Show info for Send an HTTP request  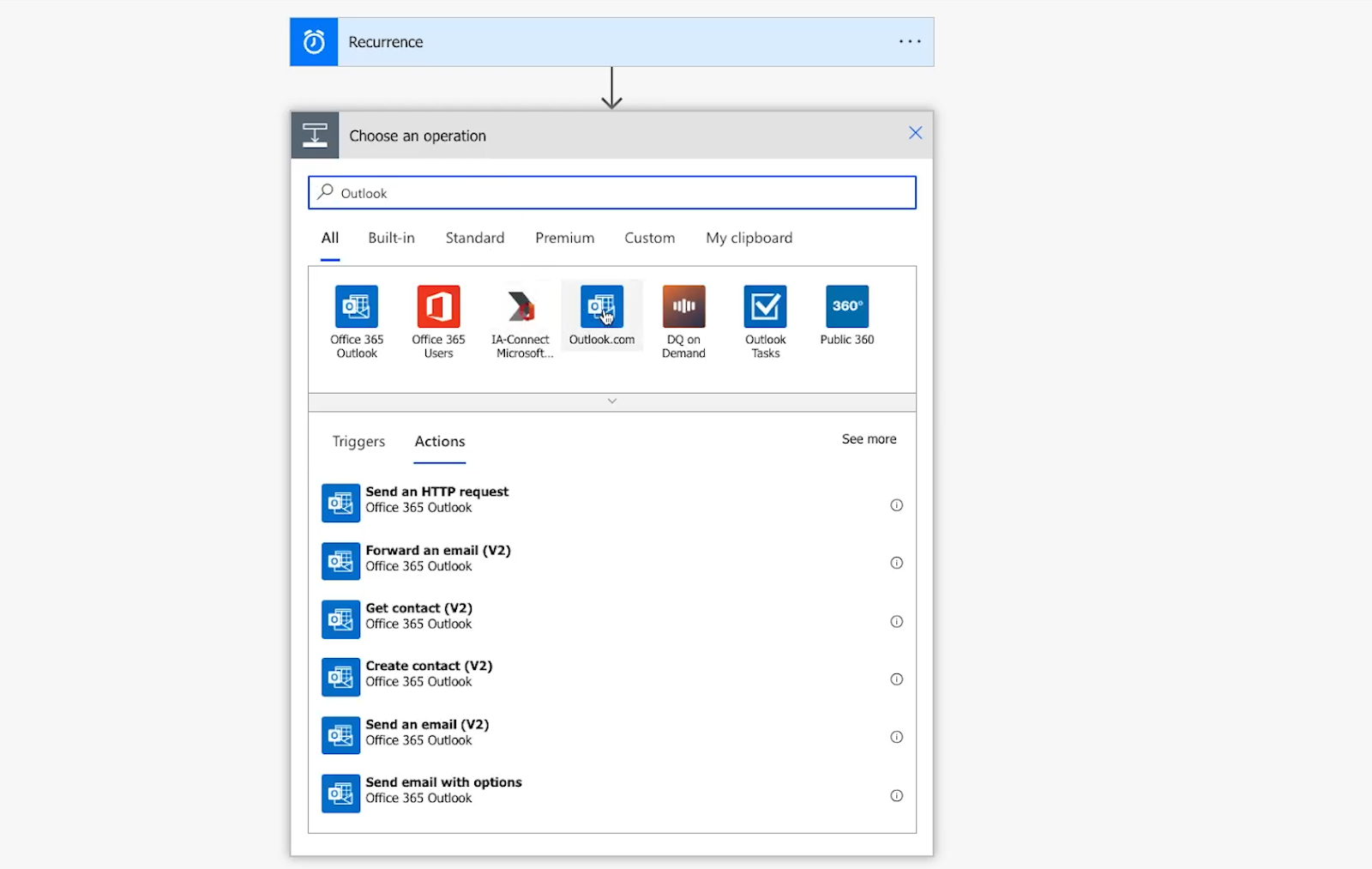[x=896, y=505]
